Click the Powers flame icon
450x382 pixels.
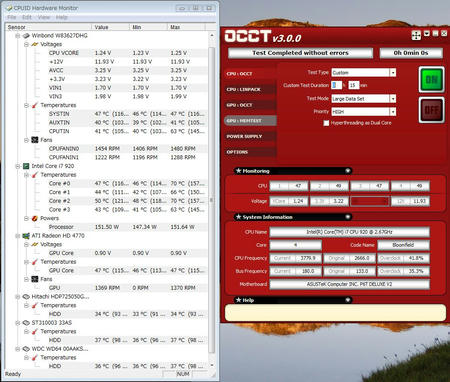click(35, 218)
